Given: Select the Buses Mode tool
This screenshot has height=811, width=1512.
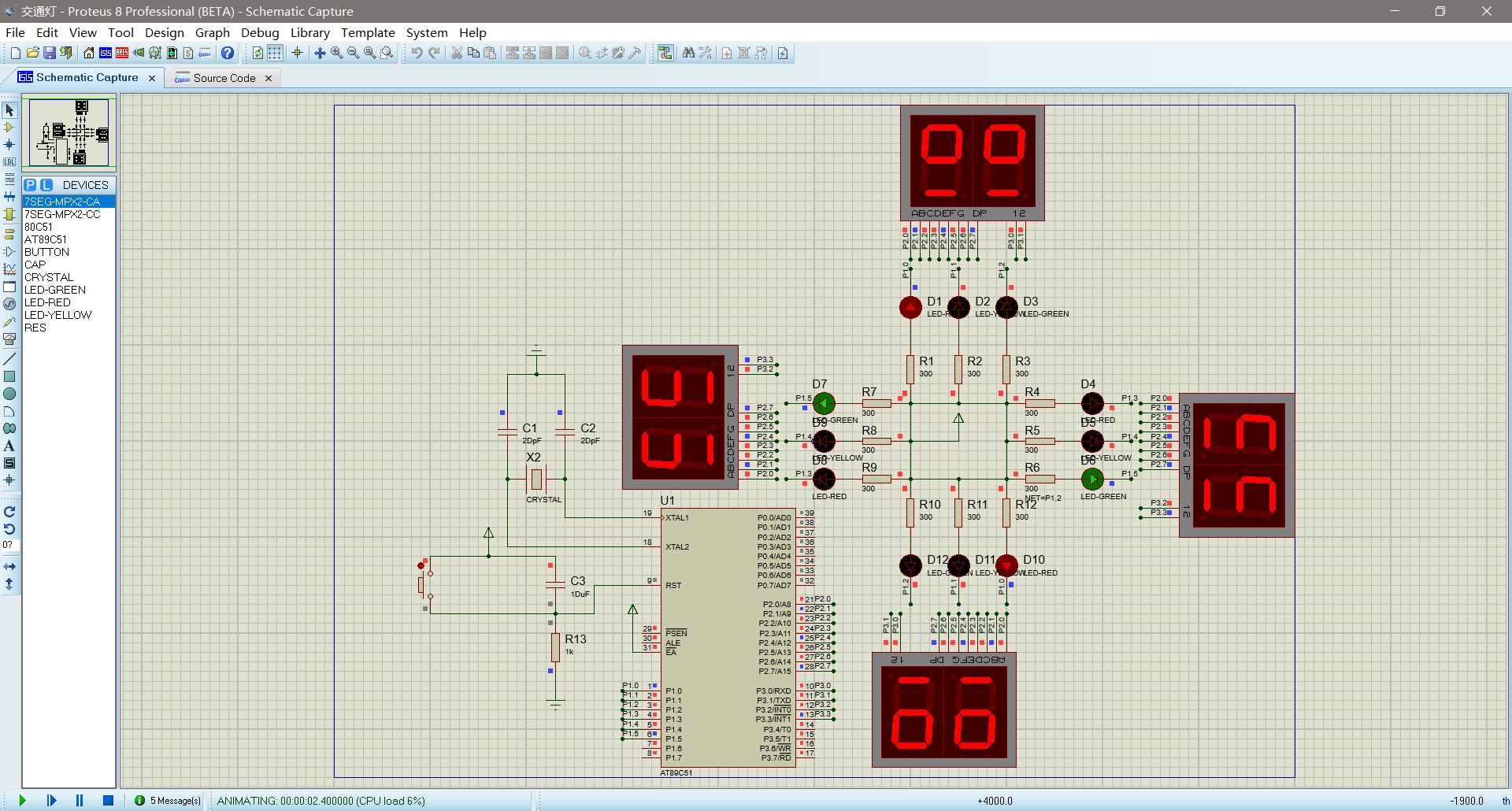Looking at the screenshot, I should (x=9, y=197).
